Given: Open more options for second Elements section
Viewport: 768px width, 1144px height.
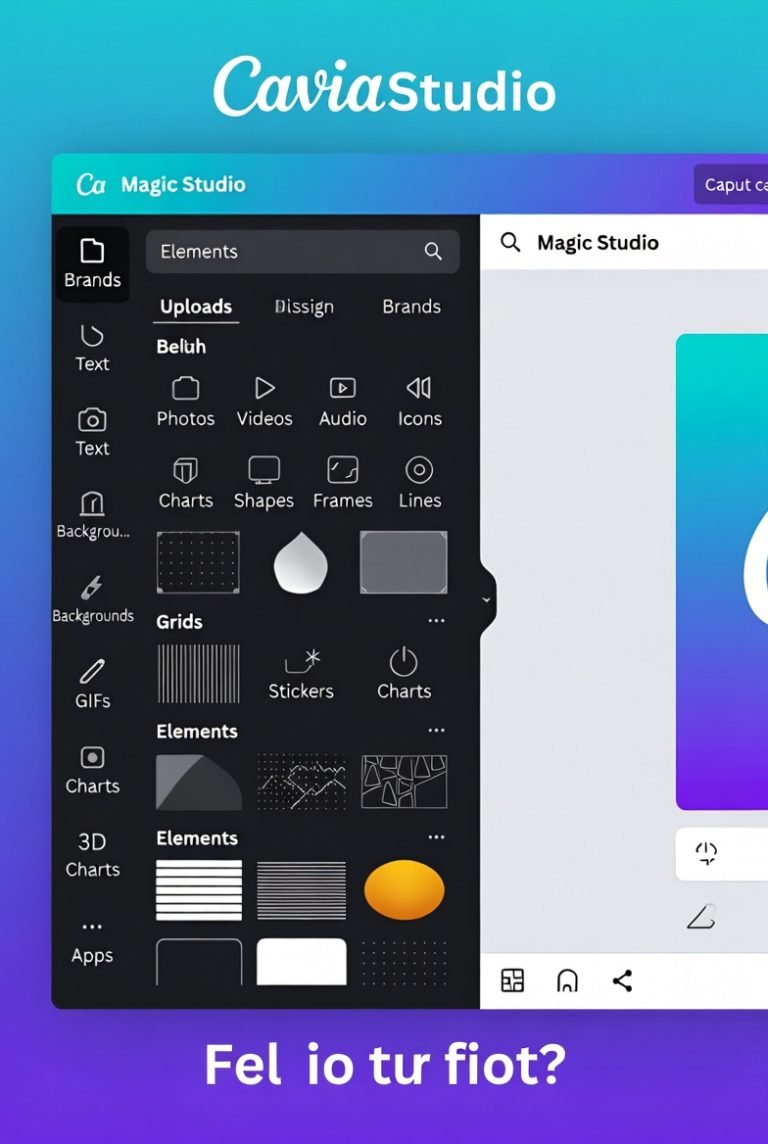Looking at the screenshot, I should [436, 837].
